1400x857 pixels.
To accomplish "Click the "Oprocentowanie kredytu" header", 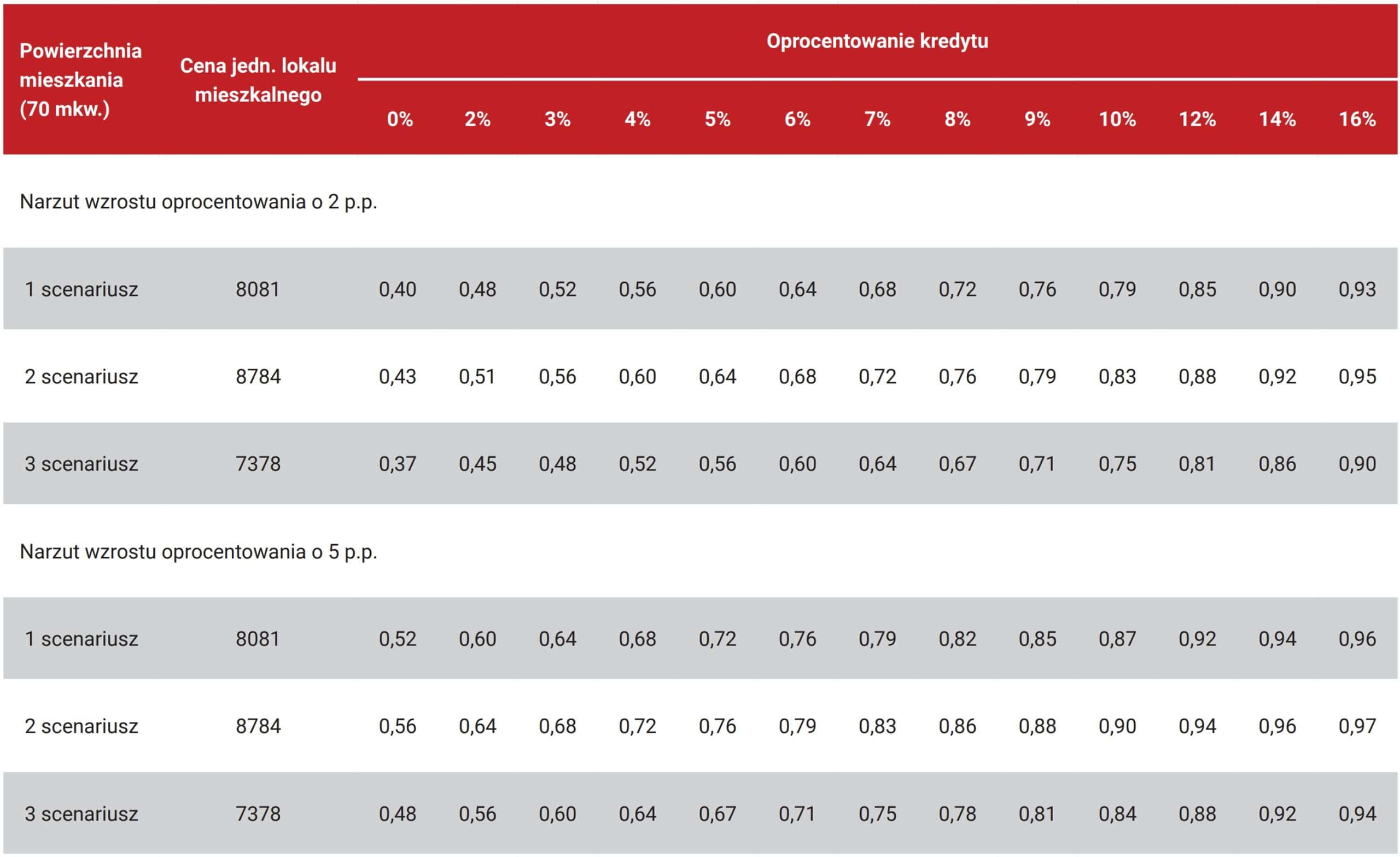I will pyautogui.click(x=877, y=41).
